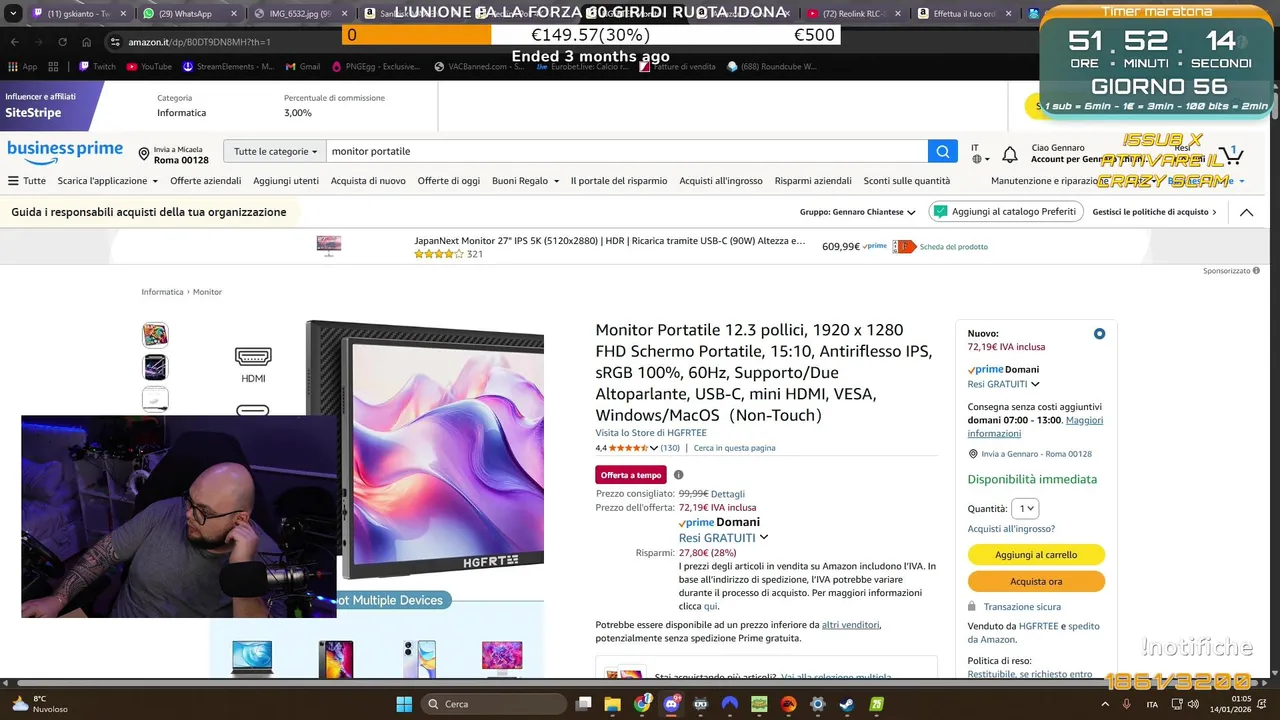
Task: Click Aggiungi al carrello button
Action: tap(1036, 555)
